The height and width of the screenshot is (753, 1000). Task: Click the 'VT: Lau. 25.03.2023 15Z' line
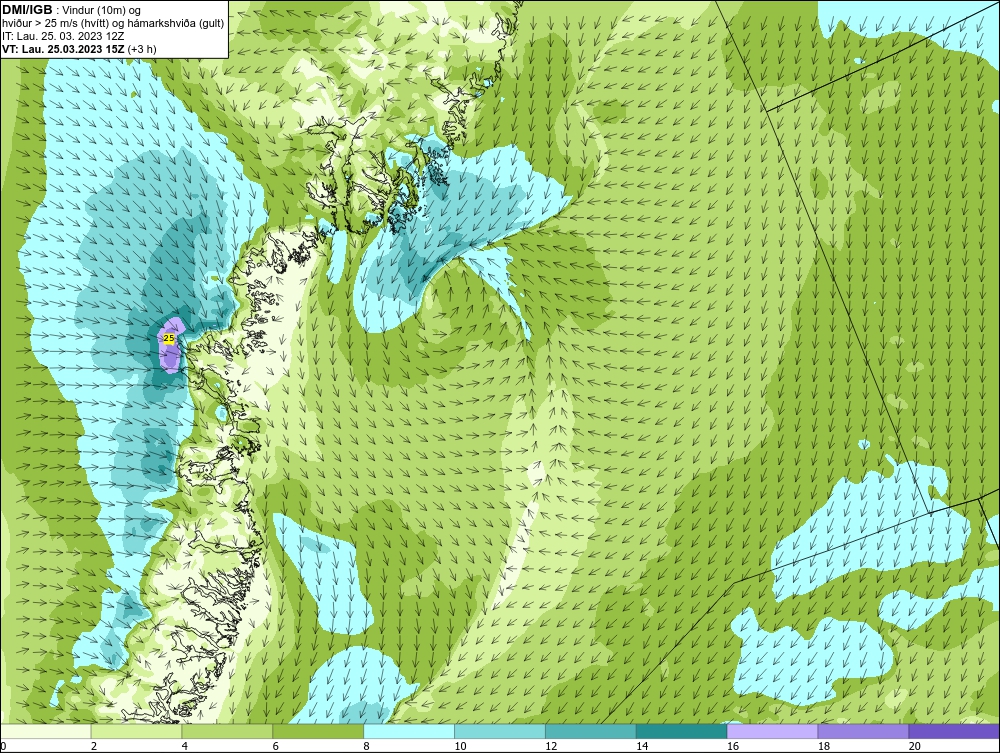[x=64, y=48]
